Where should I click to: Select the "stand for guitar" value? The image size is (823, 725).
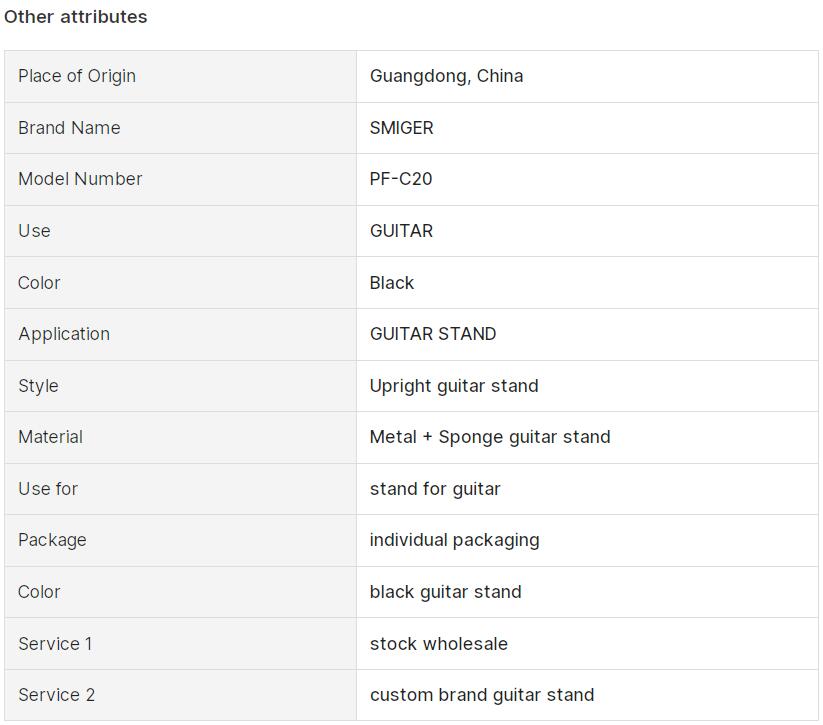(434, 489)
